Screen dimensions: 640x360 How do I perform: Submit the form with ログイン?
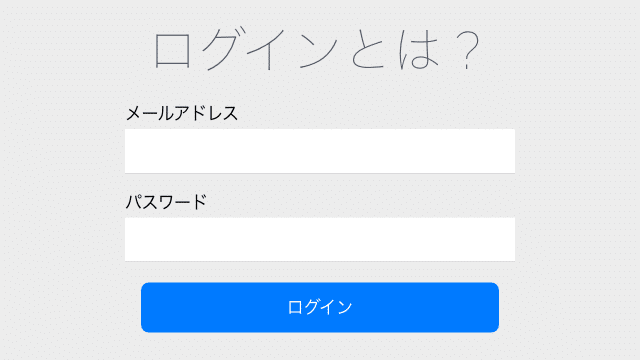320,307
